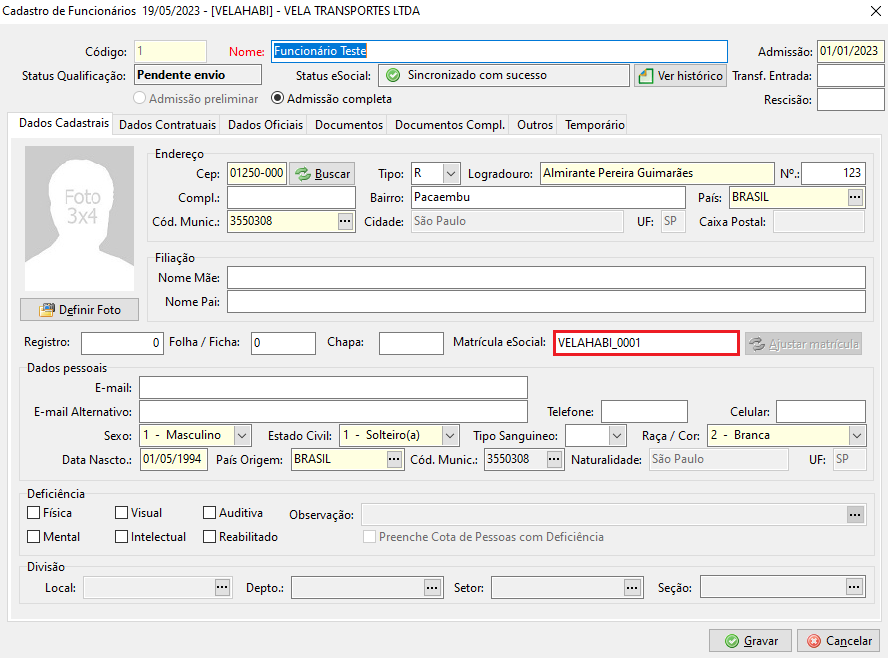Check the Física deficiency box
This screenshot has height=658, width=888.
point(34,512)
